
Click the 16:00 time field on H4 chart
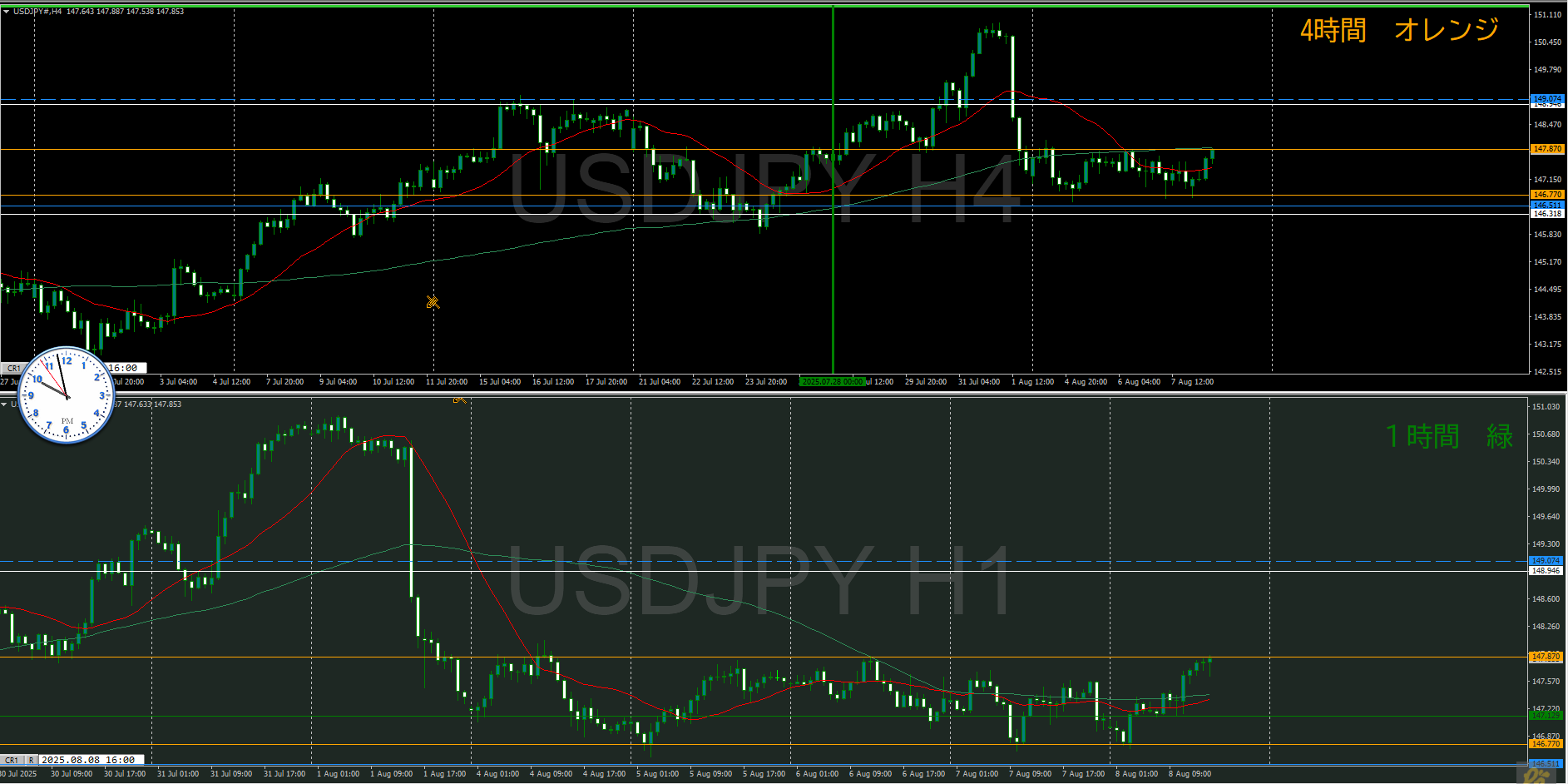pyautogui.click(x=125, y=368)
